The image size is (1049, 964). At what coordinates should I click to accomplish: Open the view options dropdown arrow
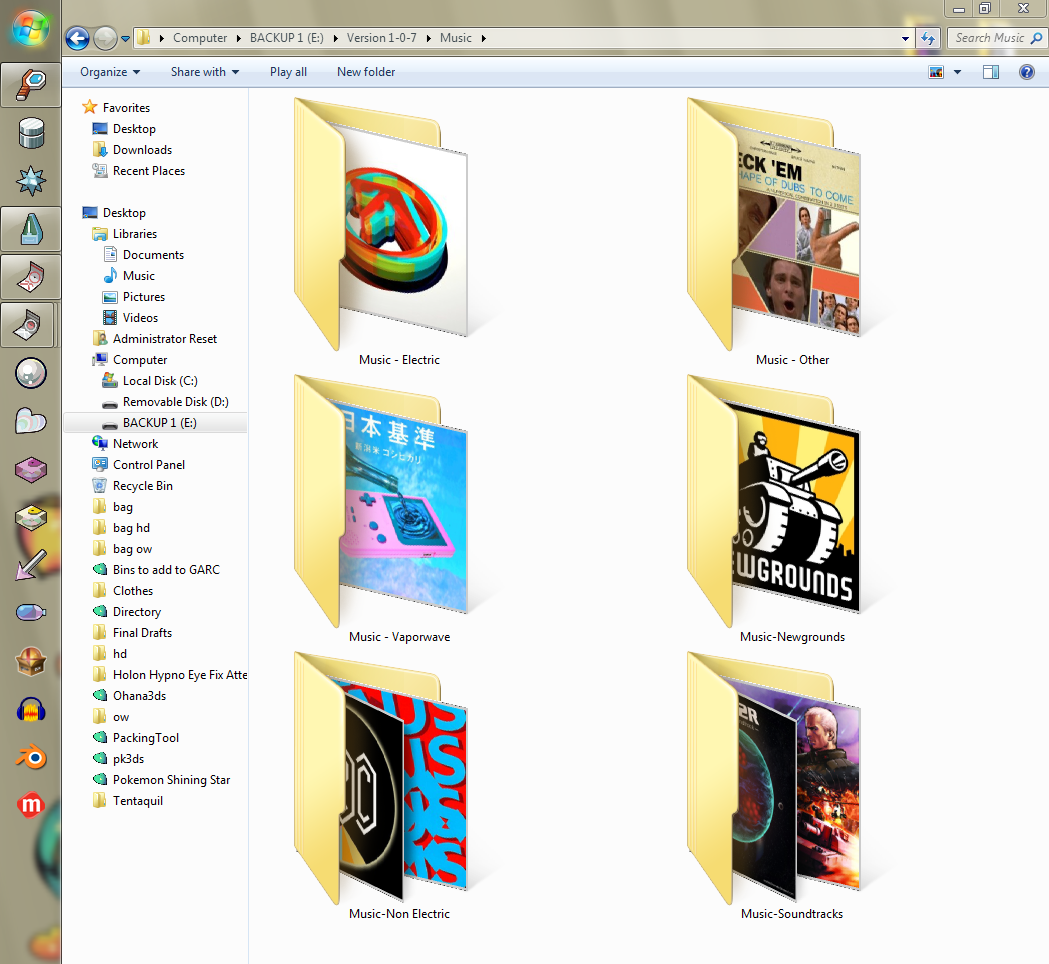pyautogui.click(x=957, y=72)
